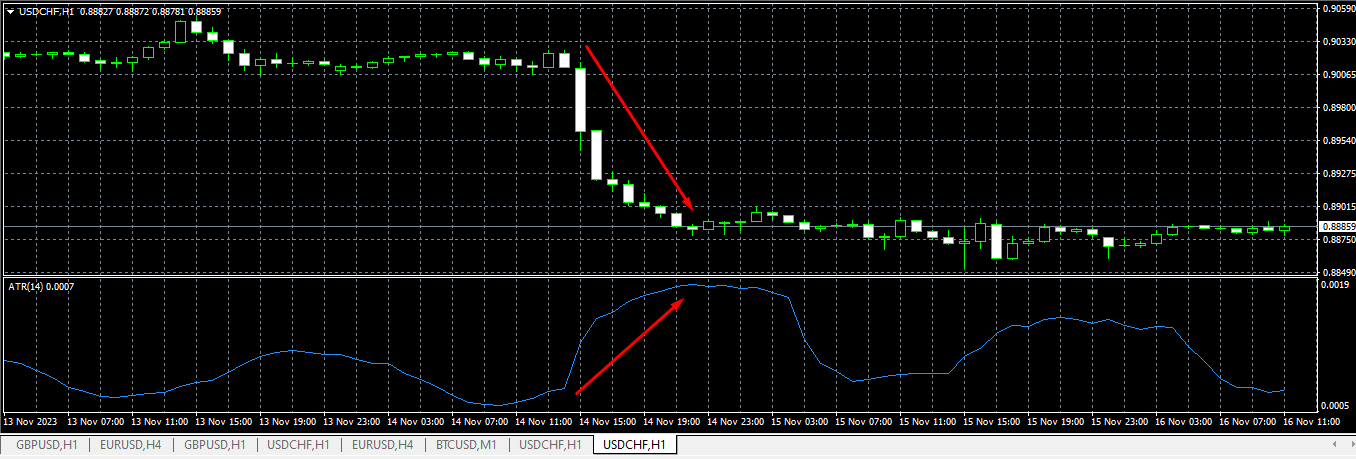This screenshot has height=459, width=1356.
Task: Click the 0.88750 price axis label
Action: (1337, 240)
